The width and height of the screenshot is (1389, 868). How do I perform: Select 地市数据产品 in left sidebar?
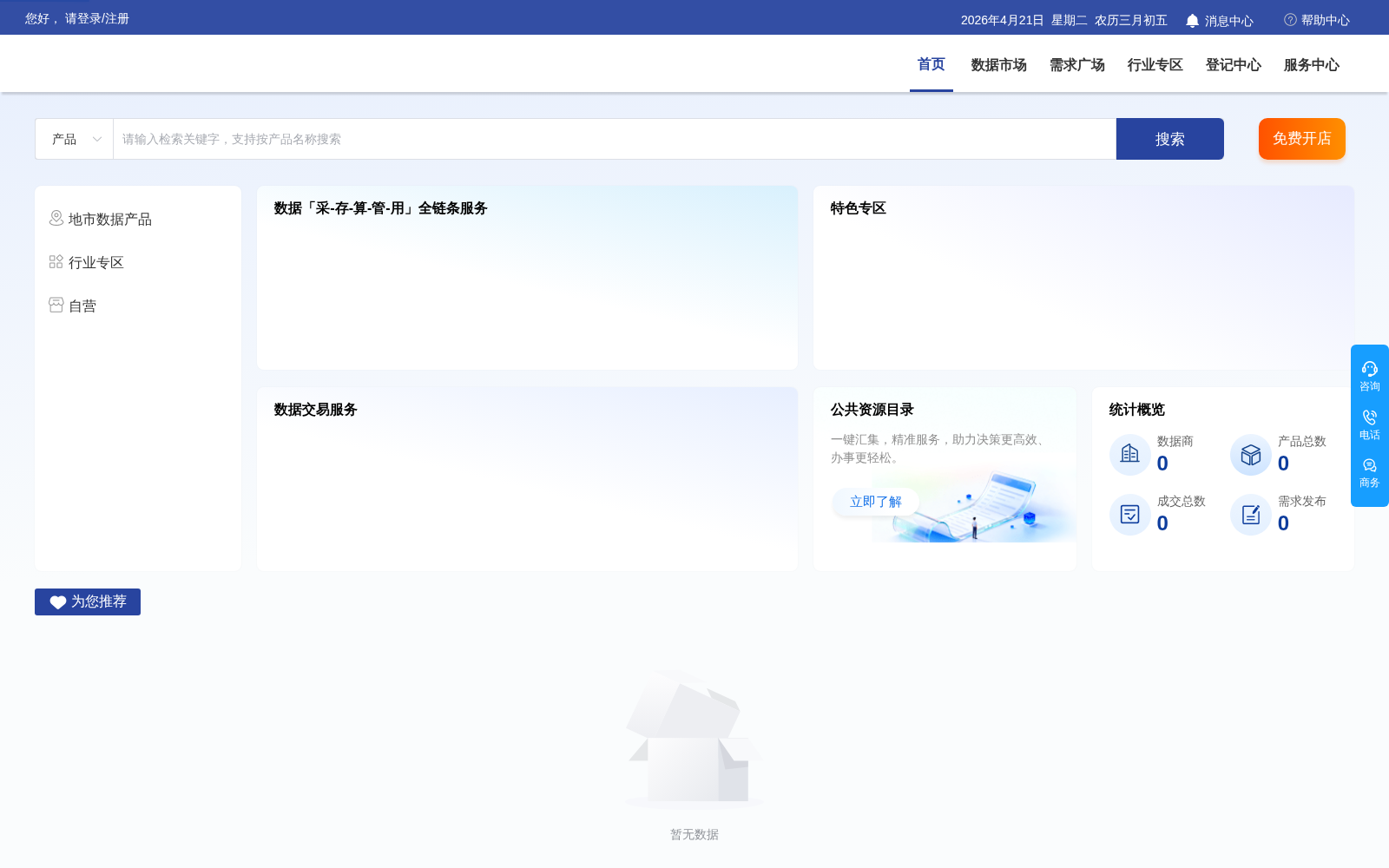tap(110, 220)
